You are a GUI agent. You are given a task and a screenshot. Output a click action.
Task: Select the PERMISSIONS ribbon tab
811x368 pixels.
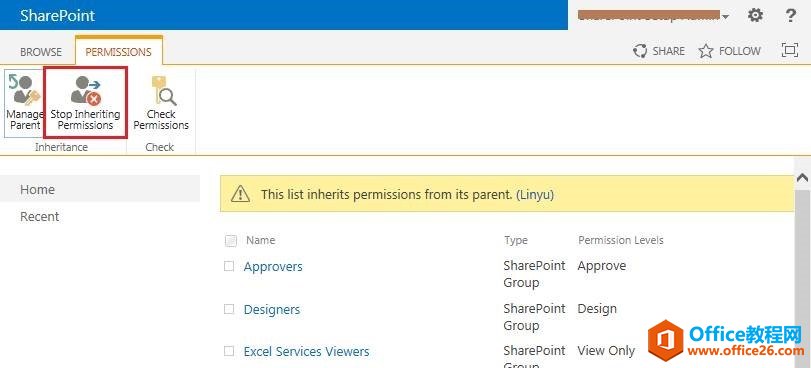[118, 52]
